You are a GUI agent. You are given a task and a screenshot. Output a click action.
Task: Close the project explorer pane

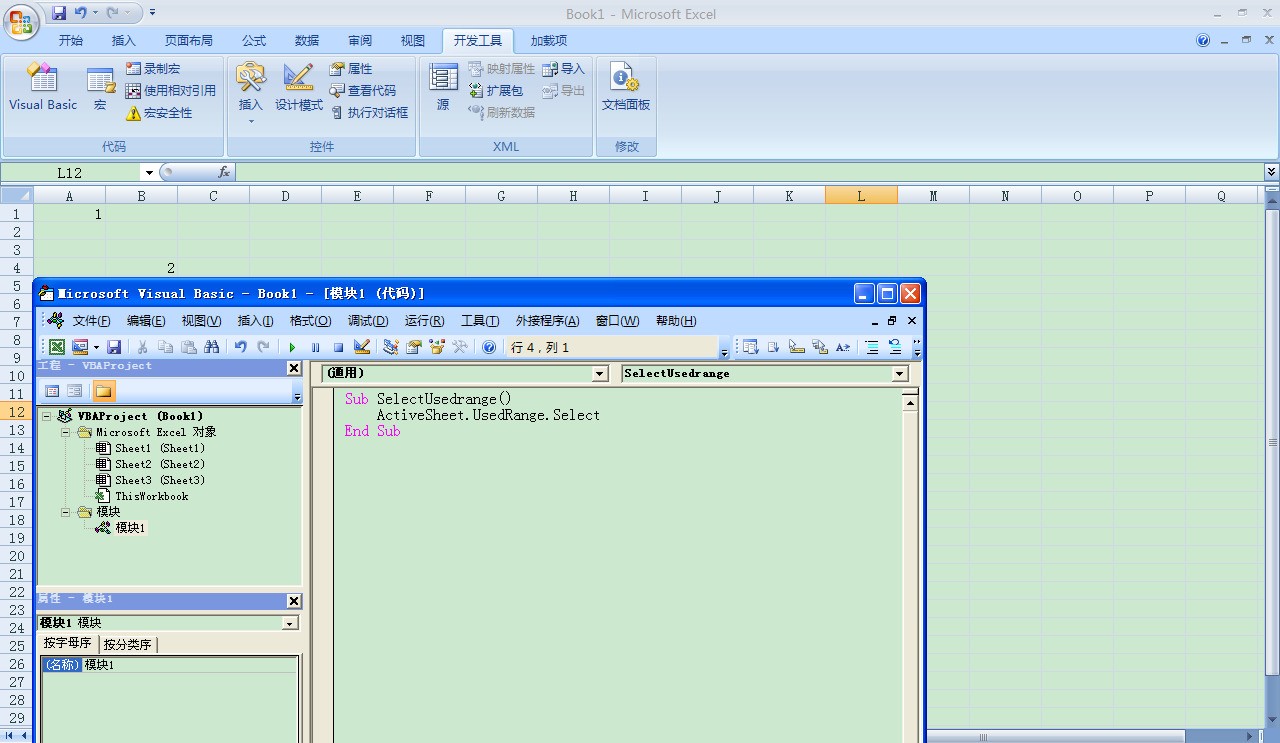[294, 368]
